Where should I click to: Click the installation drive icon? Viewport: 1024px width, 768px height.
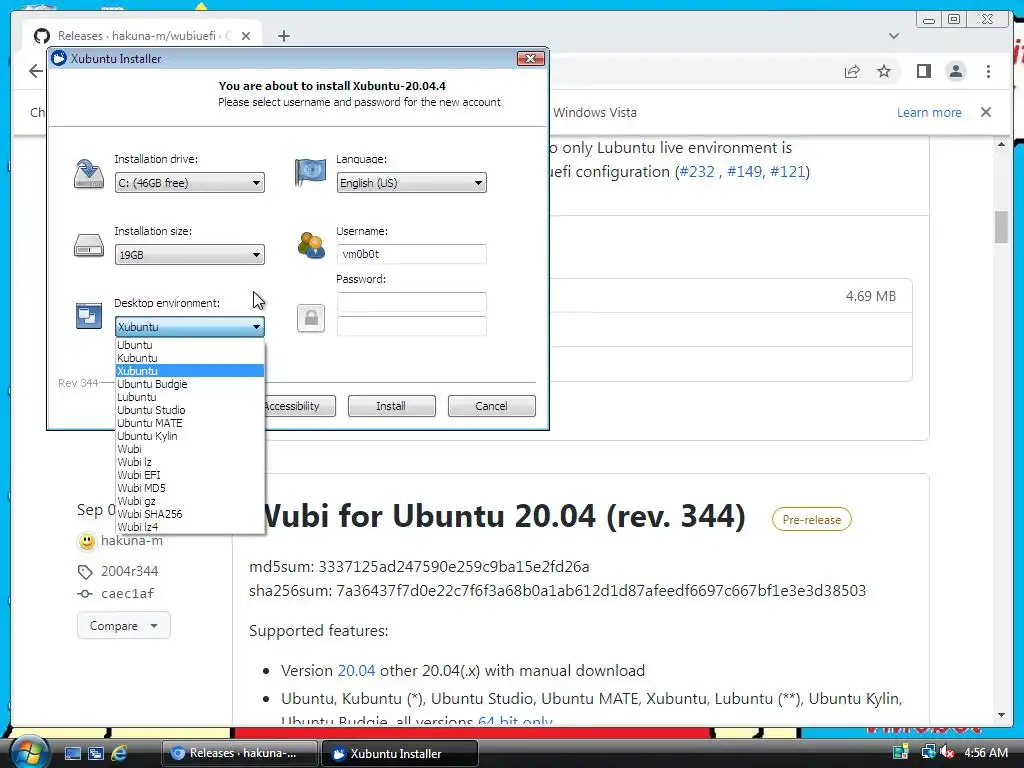(x=88, y=174)
